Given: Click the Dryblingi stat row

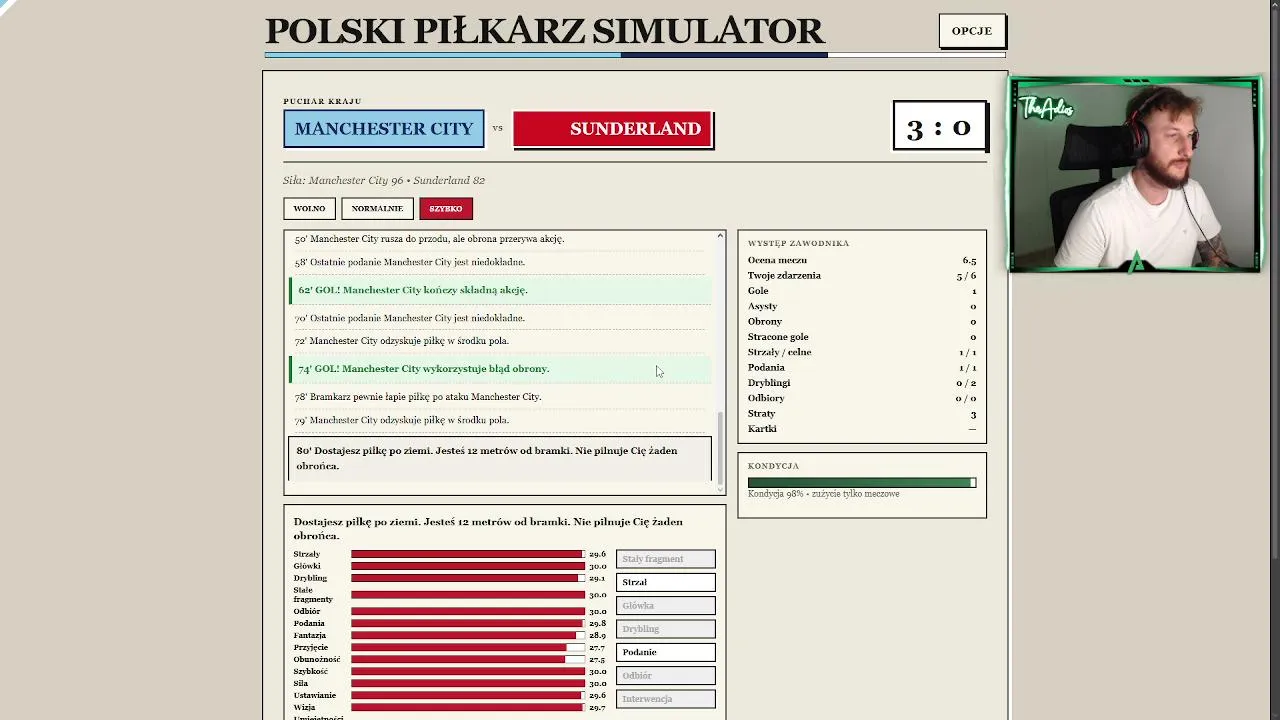Looking at the screenshot, I should pos(862,383).
